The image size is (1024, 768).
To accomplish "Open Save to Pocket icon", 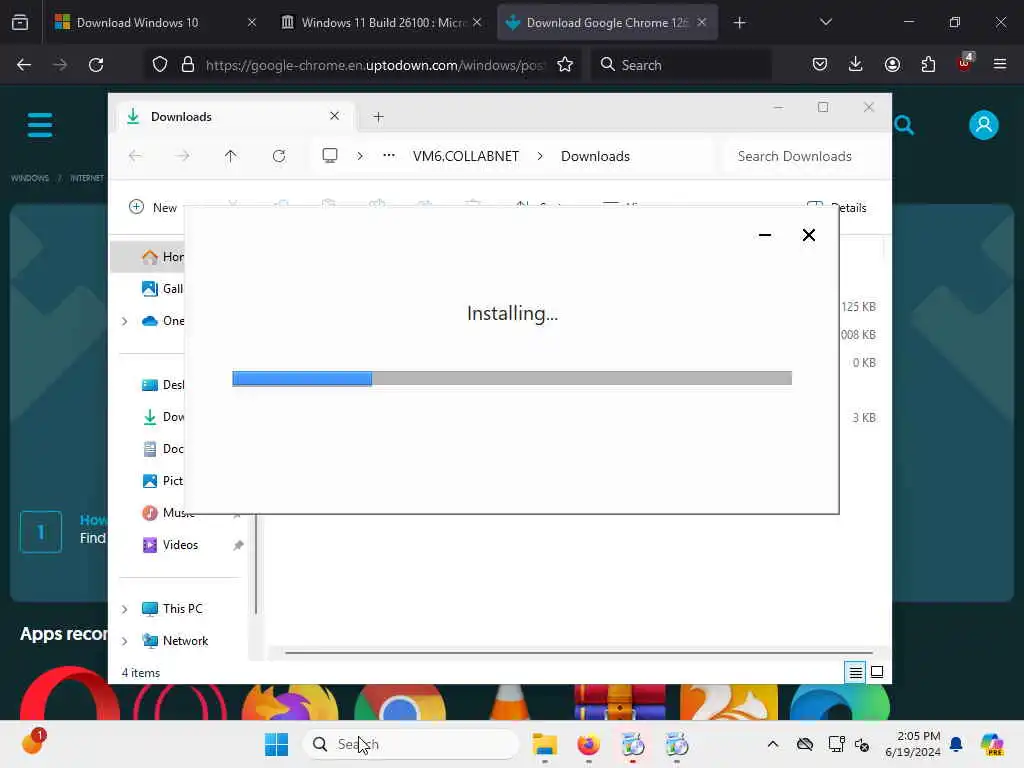I will coord(820,65).
